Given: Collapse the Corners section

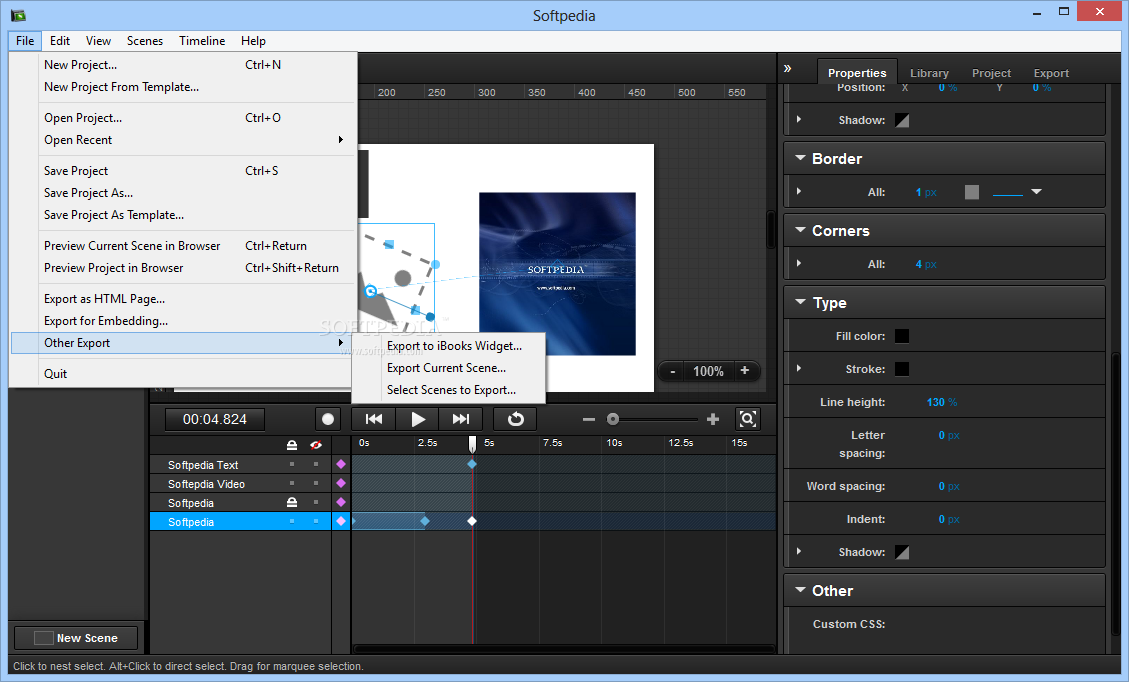Looking at the screenshot, I should click(x=800, y=230).
